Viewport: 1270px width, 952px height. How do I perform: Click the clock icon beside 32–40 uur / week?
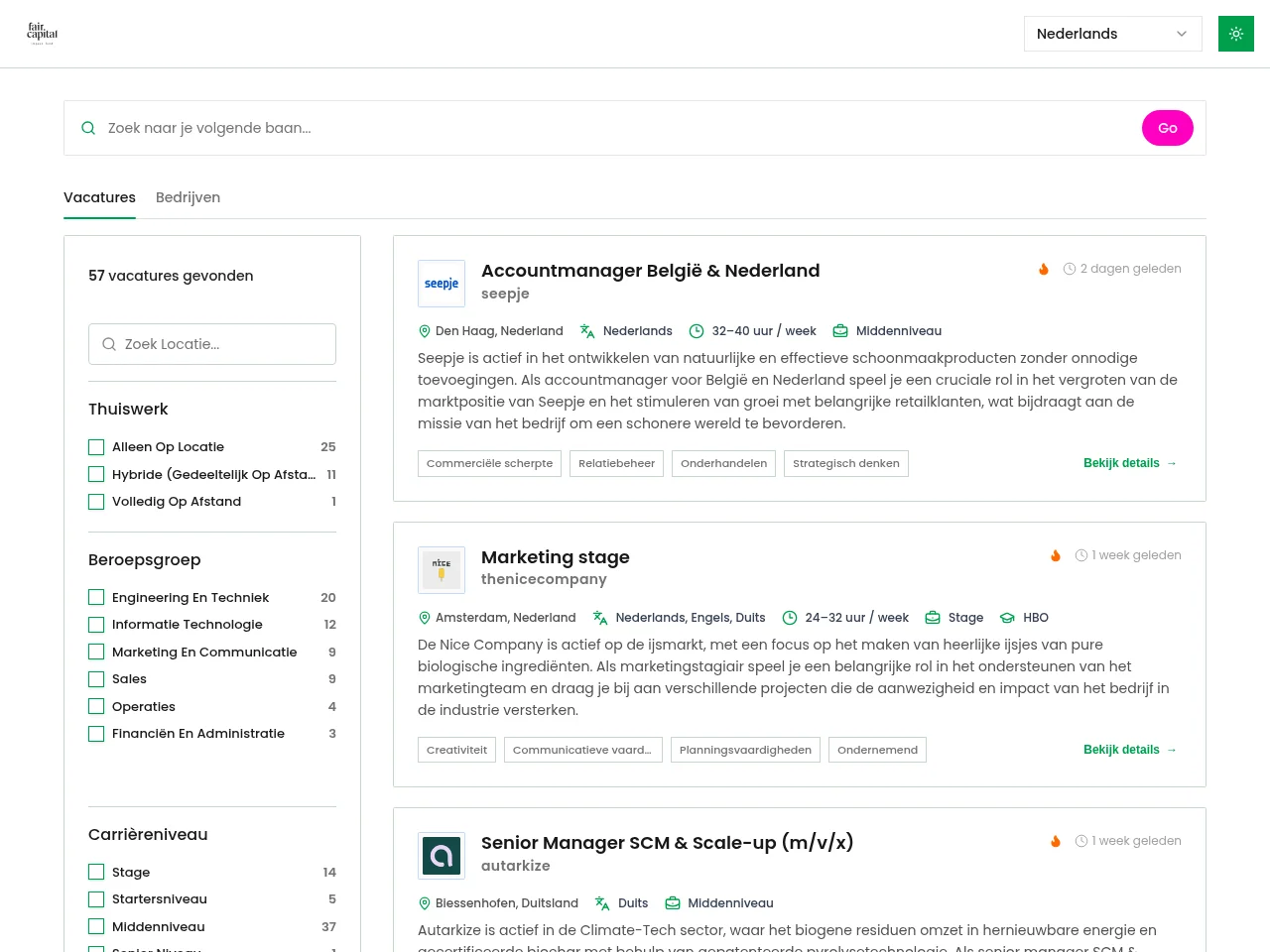(x=697, y=331)
